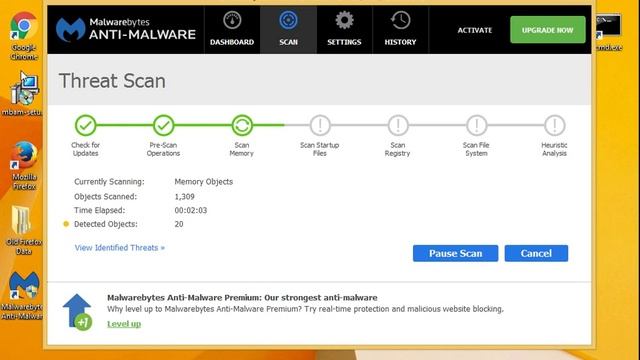Pause the running scan
Viewport: 640px width, 360px height.
[455, 253]
